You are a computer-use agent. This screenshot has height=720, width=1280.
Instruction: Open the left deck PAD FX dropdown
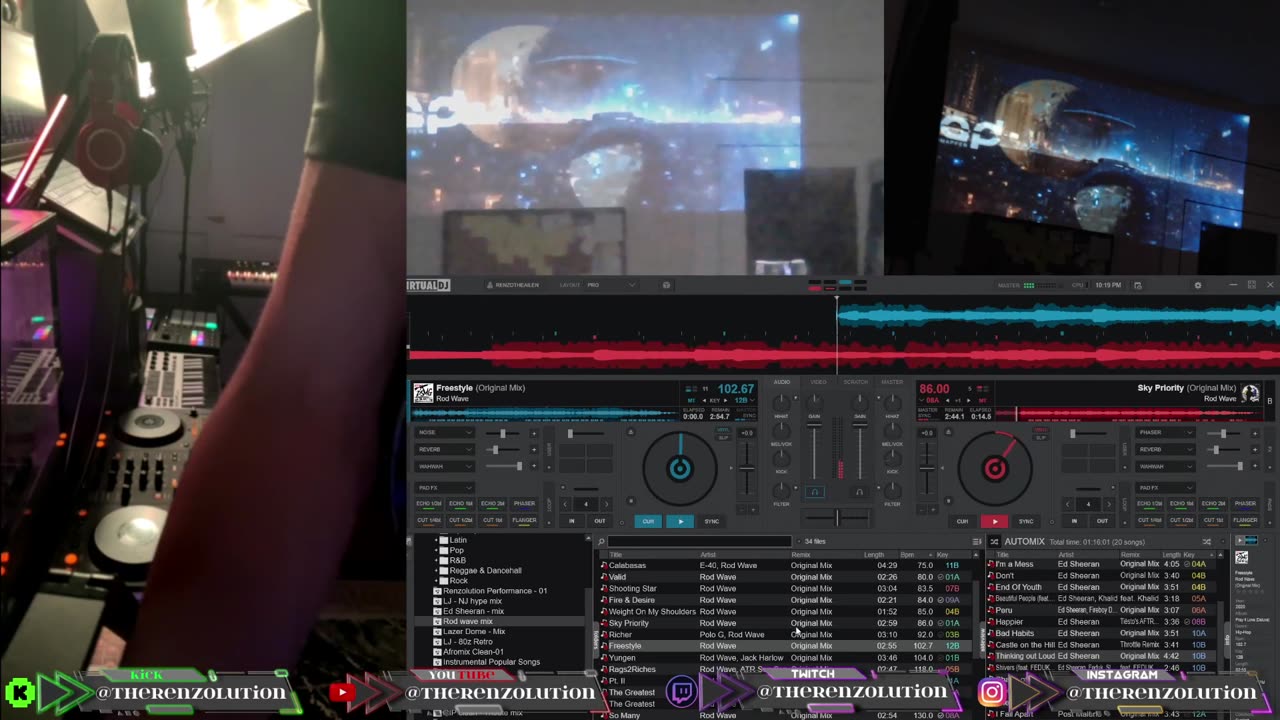pos(445,488)
